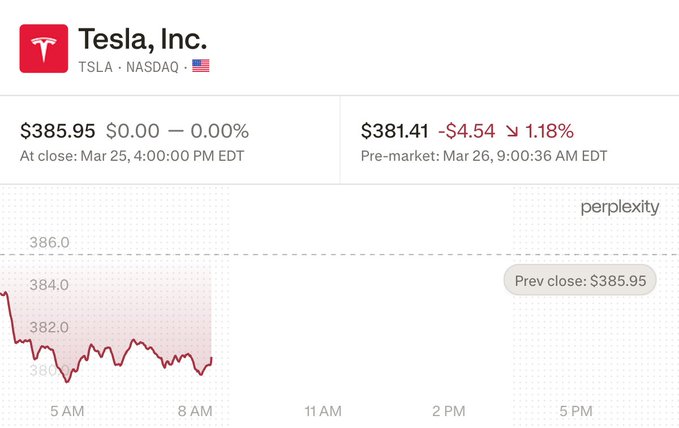Viewport: 679px width, 428px height.
Task: Click the Prev close: $385.95 badge
Action: coord(580,280)
